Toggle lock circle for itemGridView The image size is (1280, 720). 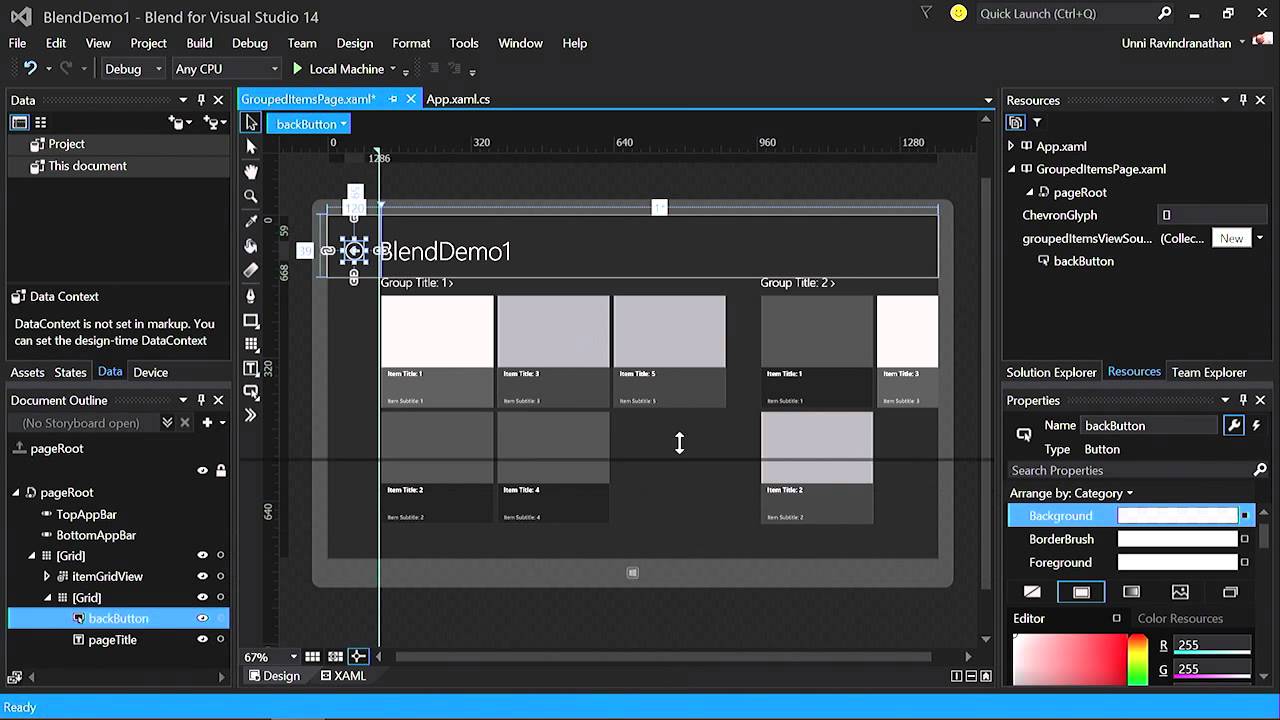[x=221, y=577]
